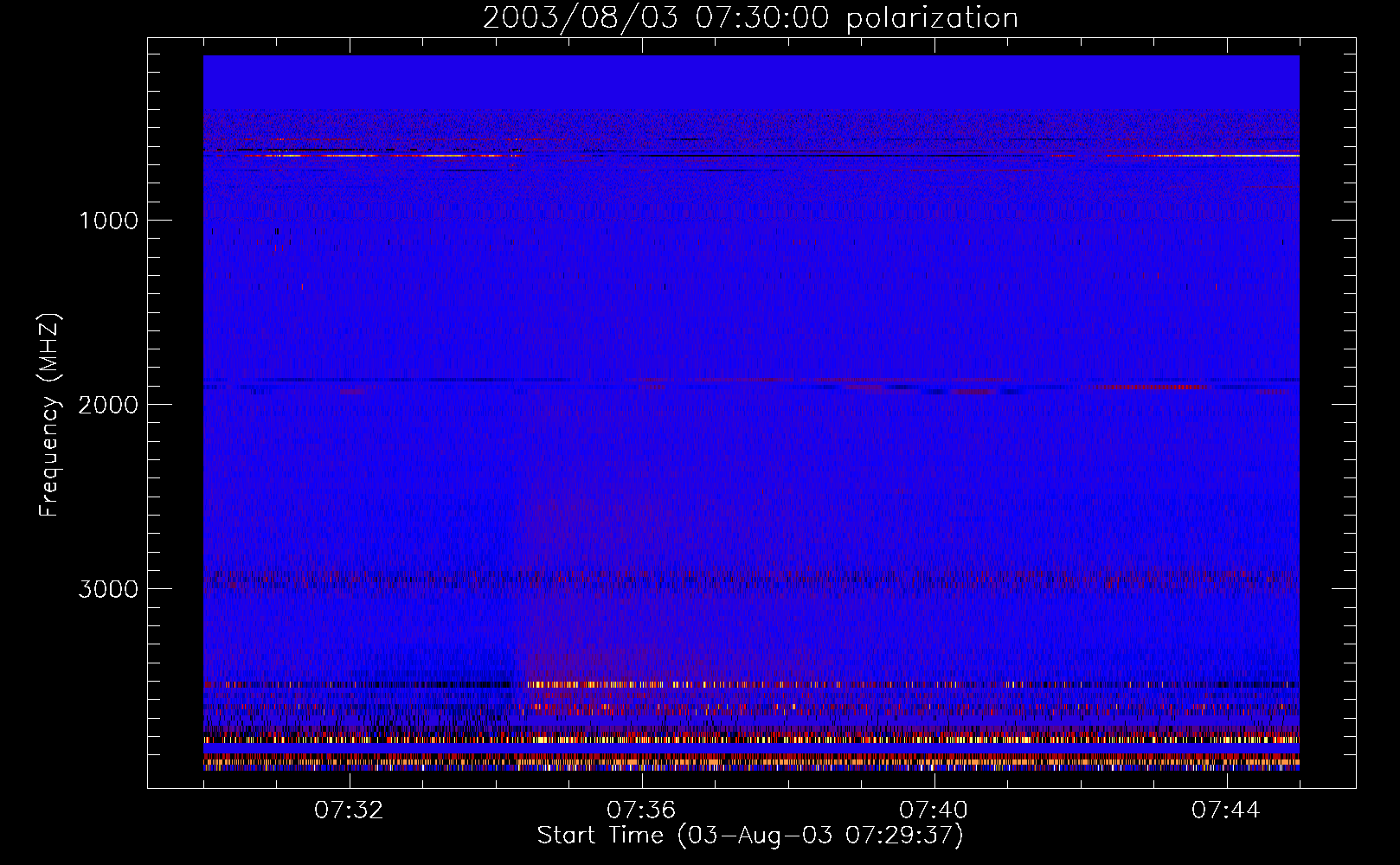The height and width of the screenshot is (865, 1400).
Task: Select the 1000 frequency tick label
Action: 108,221
